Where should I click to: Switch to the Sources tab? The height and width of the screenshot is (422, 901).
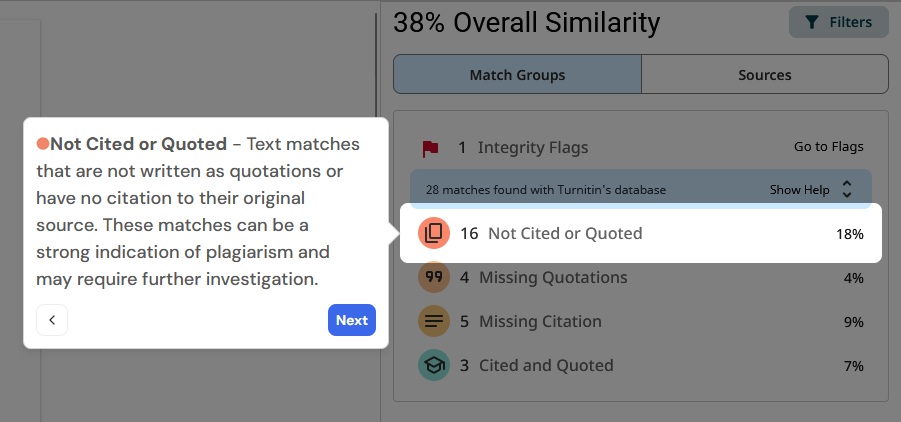[x=765, y=75]
